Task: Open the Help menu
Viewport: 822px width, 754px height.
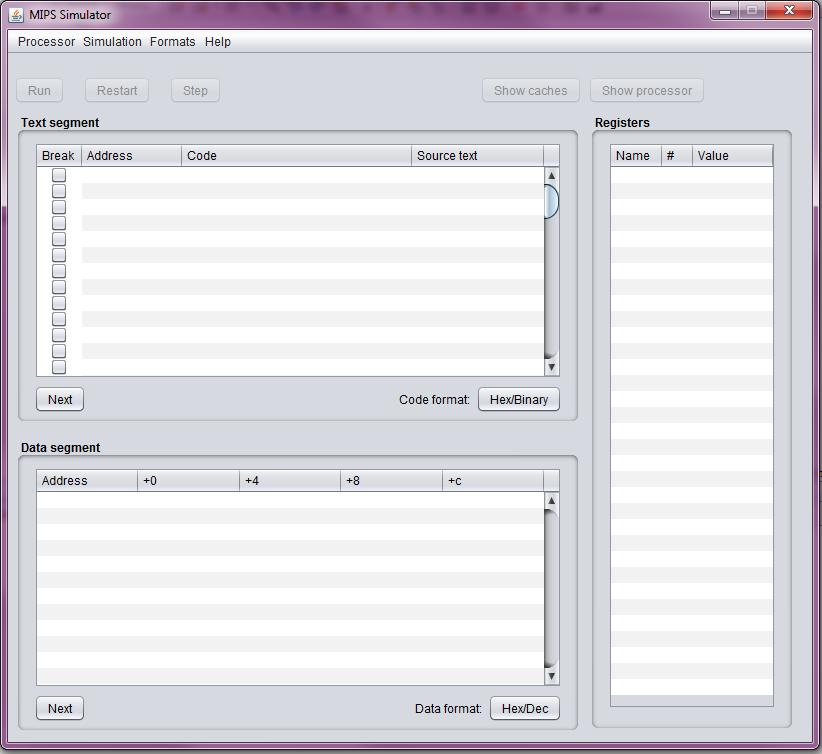Action: 218,42
